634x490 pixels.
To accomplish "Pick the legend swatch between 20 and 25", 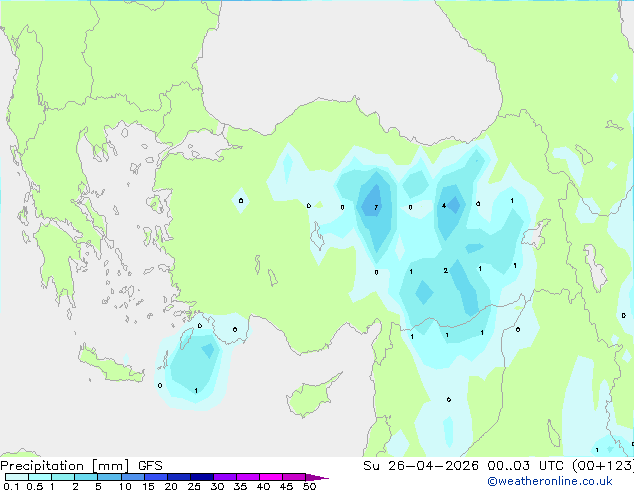I will [179, 477].
